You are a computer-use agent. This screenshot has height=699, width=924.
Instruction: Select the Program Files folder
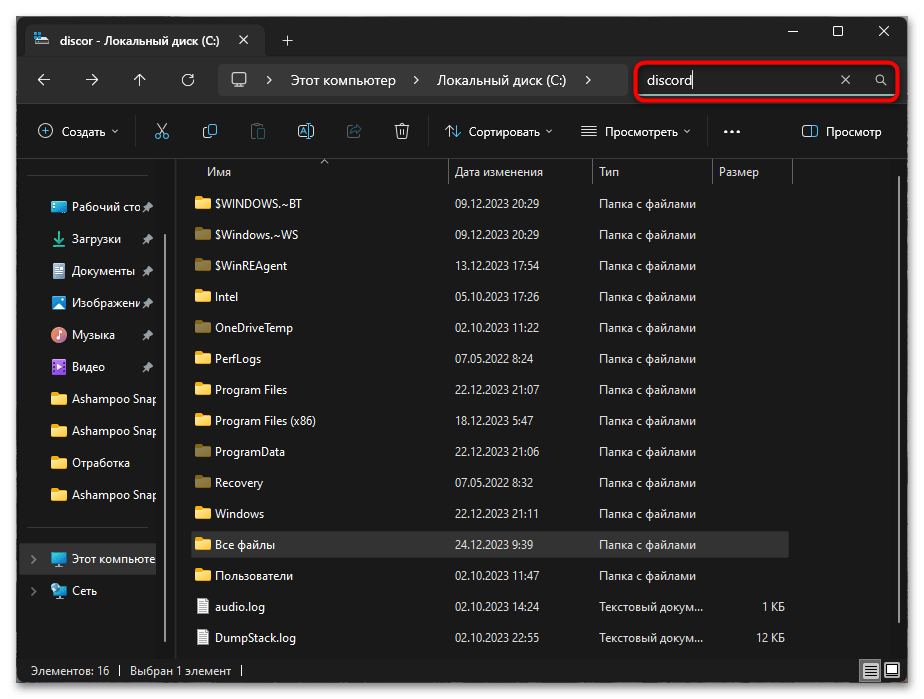click(251, 390)
